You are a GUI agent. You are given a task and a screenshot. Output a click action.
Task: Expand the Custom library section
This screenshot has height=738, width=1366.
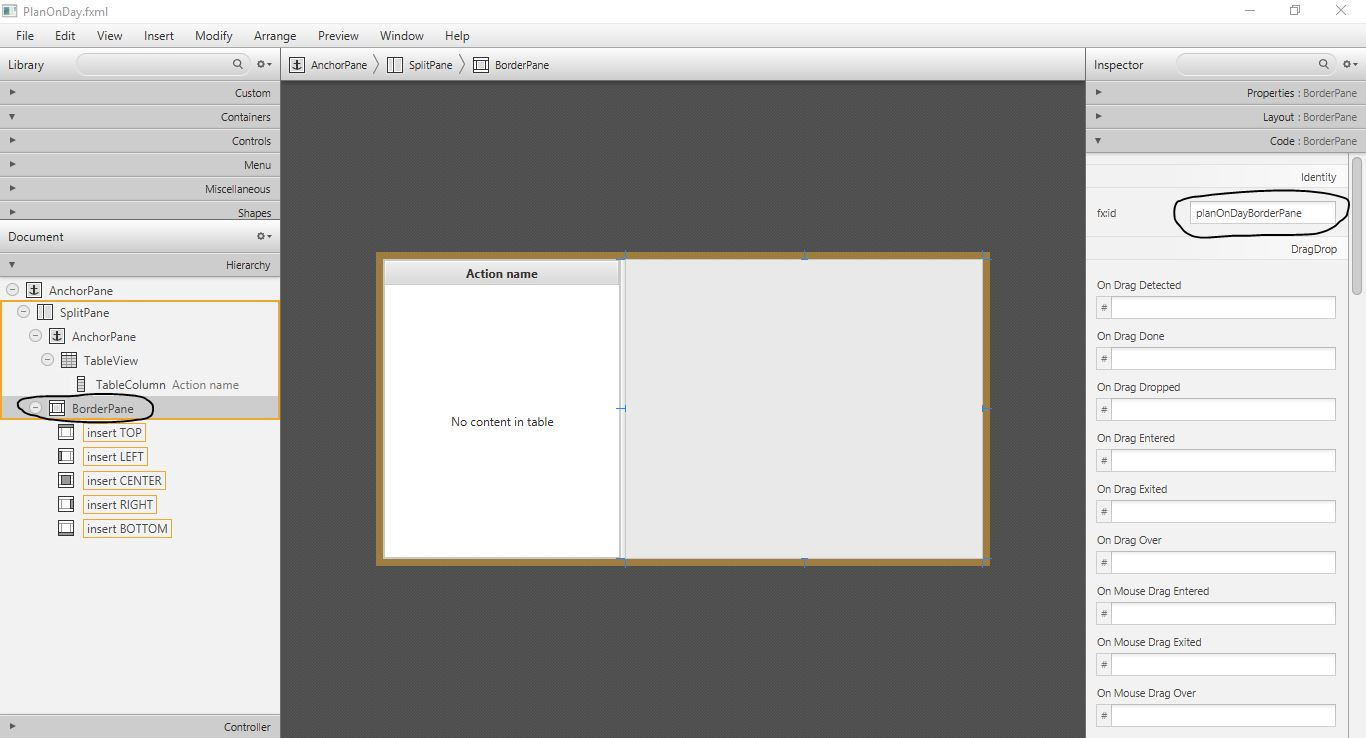[x=140, y=92]
